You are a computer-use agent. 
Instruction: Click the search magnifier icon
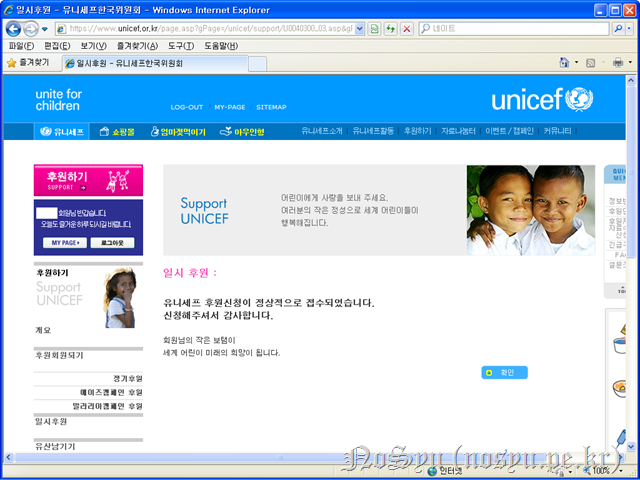620,30
